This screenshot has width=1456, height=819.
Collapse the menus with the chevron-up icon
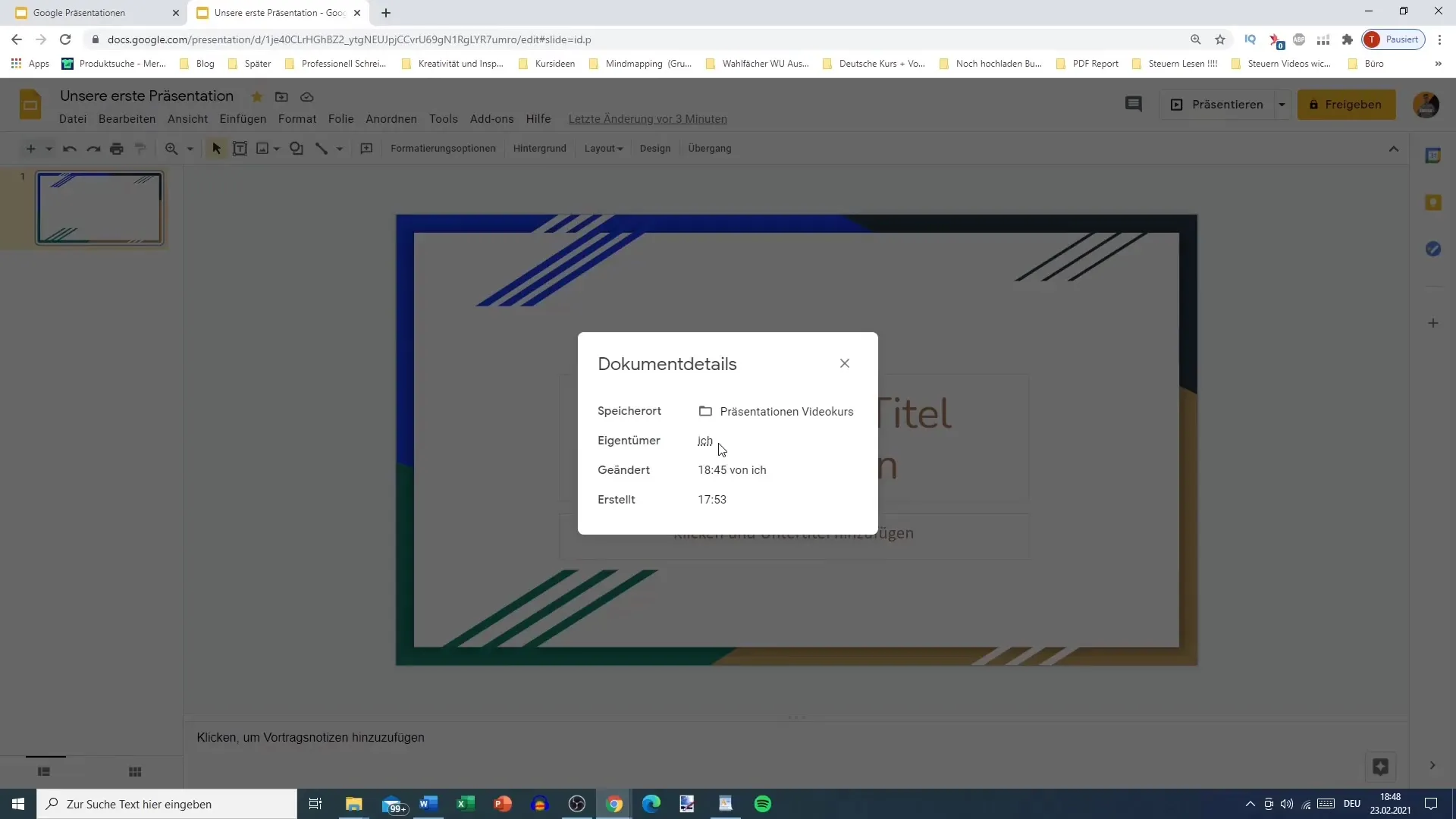1394,149
